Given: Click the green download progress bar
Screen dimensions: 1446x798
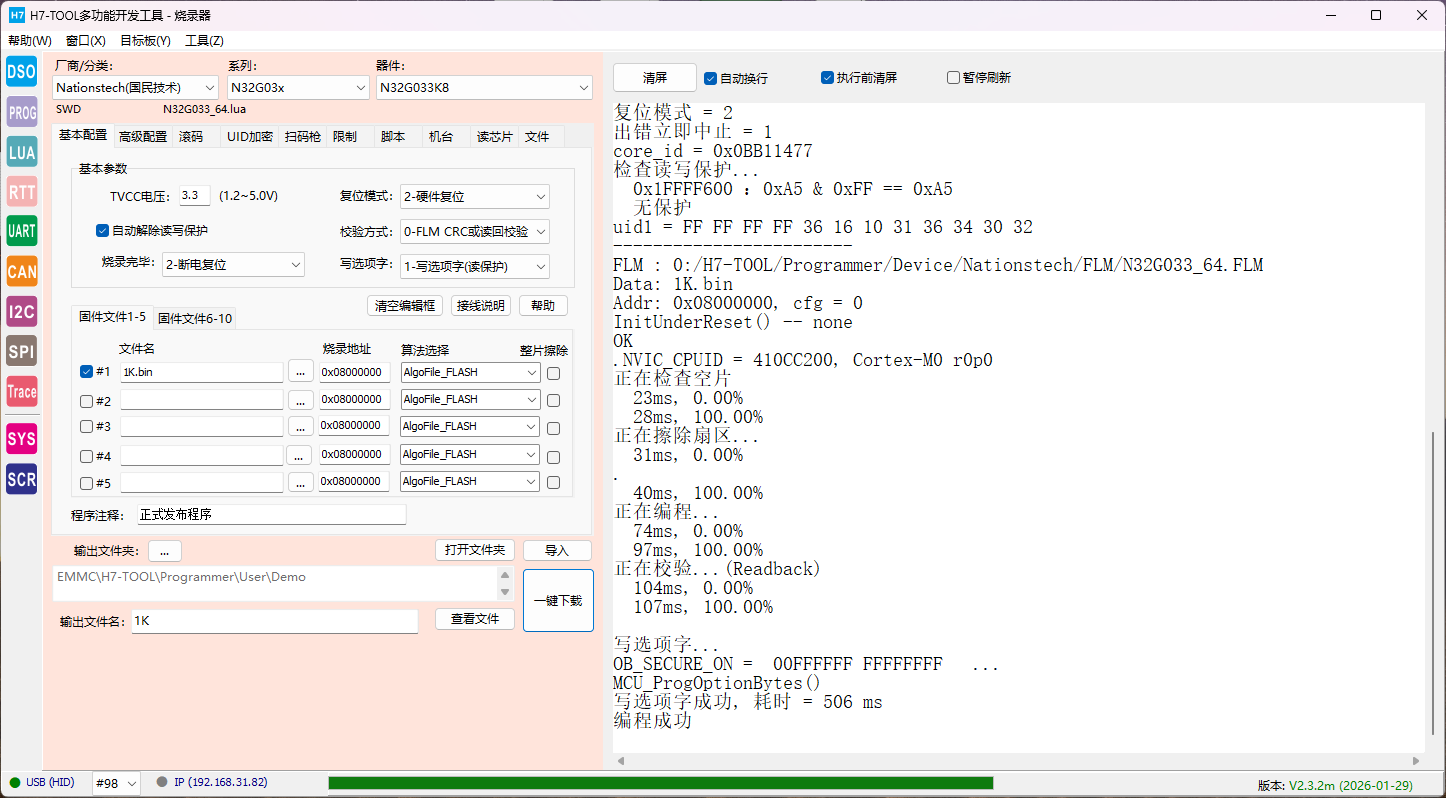Looking at the screenshot, I should tap(660, 783).
